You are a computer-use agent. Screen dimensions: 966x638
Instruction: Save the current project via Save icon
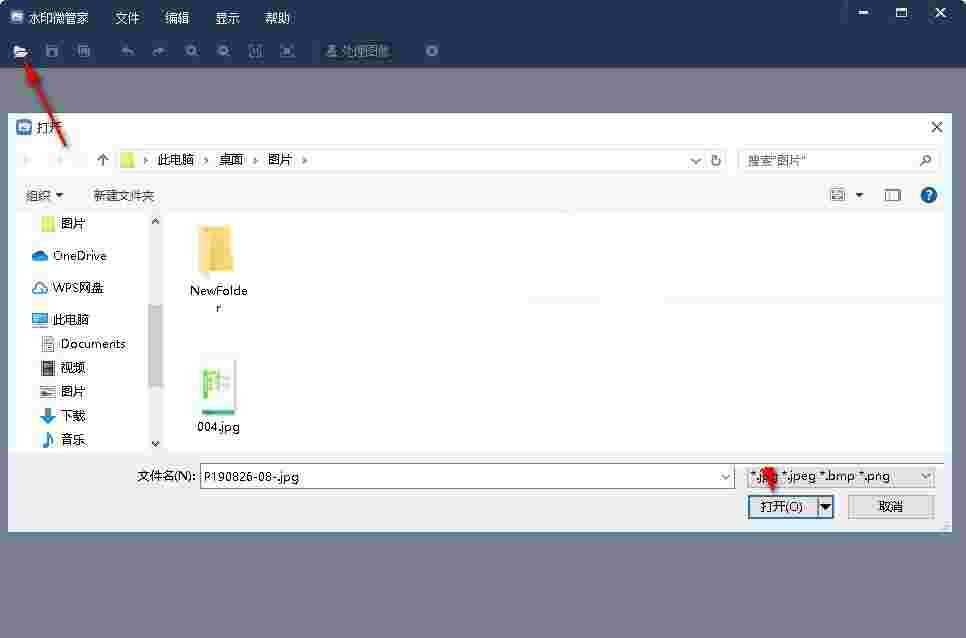click(51, 51)
